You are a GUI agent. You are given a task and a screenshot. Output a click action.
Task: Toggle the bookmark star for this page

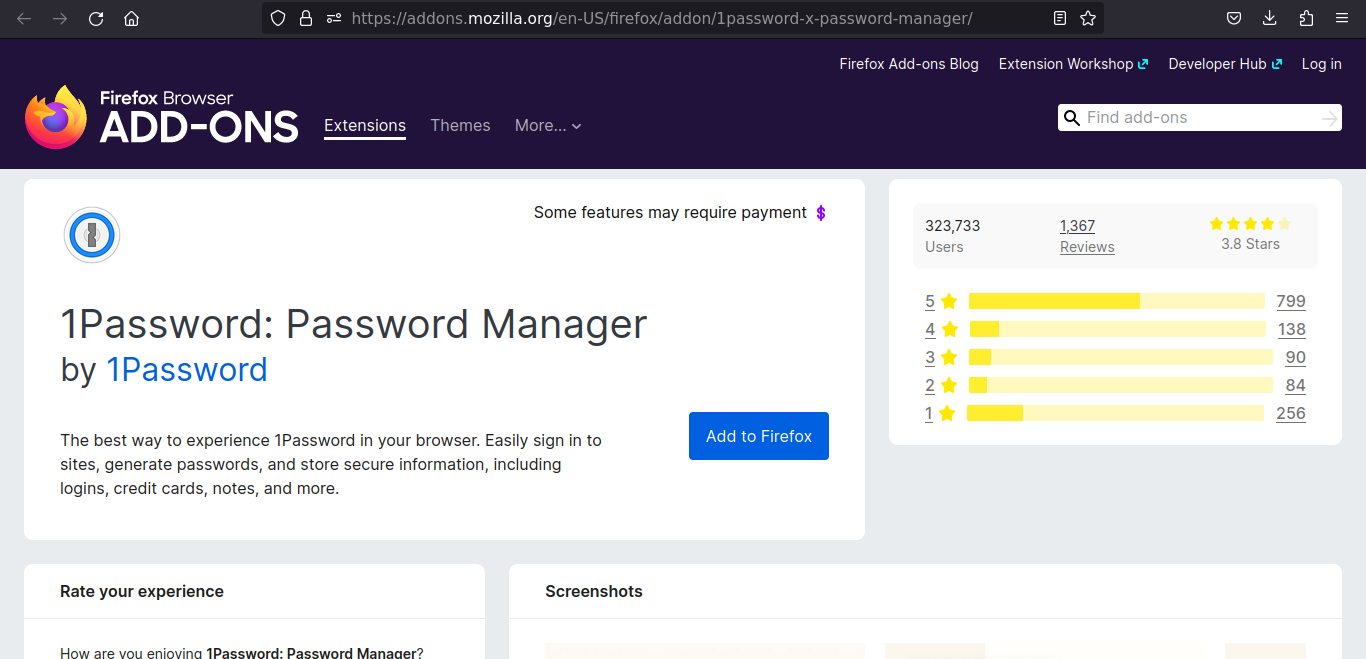1086,18
